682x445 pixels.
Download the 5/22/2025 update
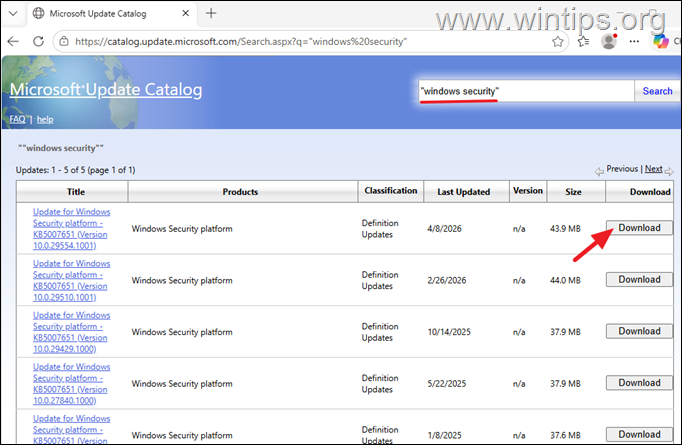pyautogui.click(x=639, y=383)
